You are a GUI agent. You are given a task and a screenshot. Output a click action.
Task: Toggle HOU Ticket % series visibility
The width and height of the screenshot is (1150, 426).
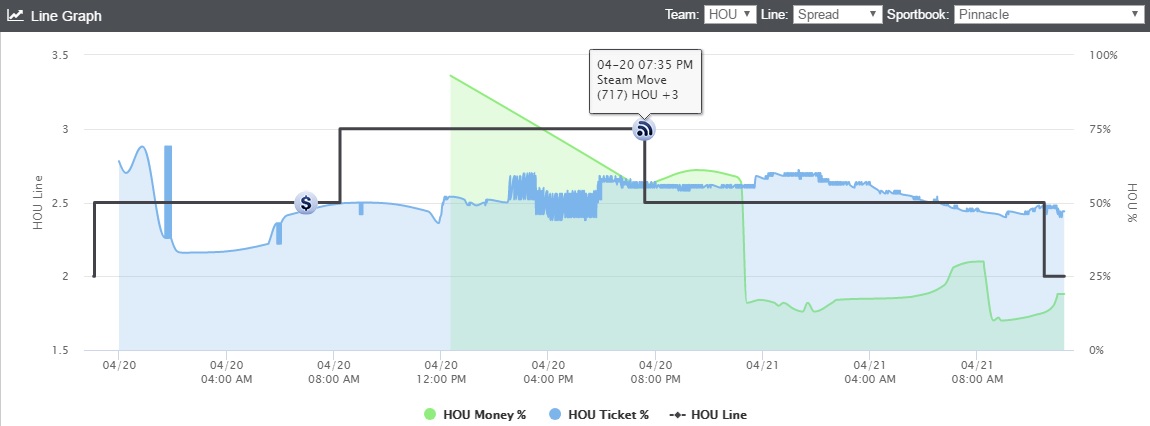point(599,414)
